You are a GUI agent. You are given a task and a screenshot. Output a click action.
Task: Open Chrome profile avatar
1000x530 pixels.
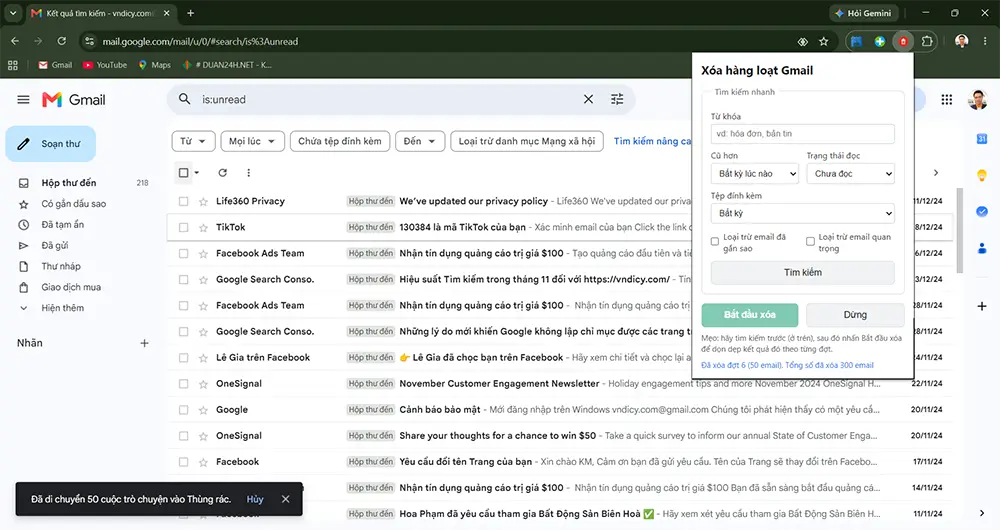tap(962, 41)
